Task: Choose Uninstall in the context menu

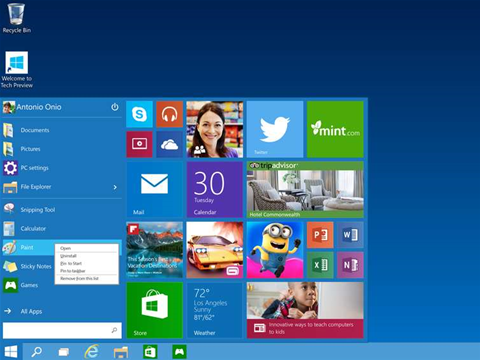Action: pyautogui.click(x=87, y=256)
